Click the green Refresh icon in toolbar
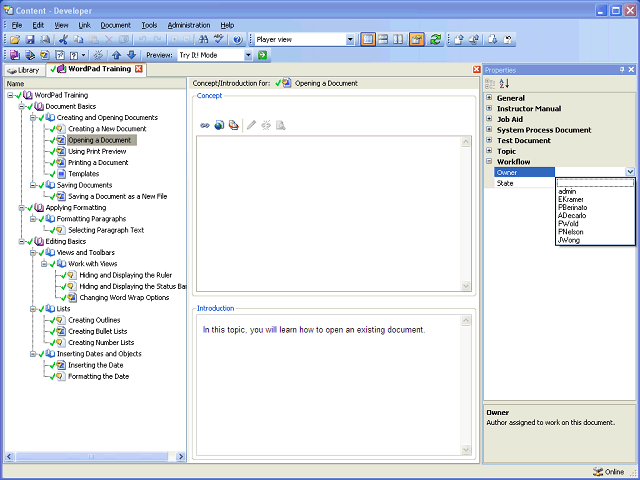Image resolution: width=640 pixels, height=480 pixels. point(435,39)
